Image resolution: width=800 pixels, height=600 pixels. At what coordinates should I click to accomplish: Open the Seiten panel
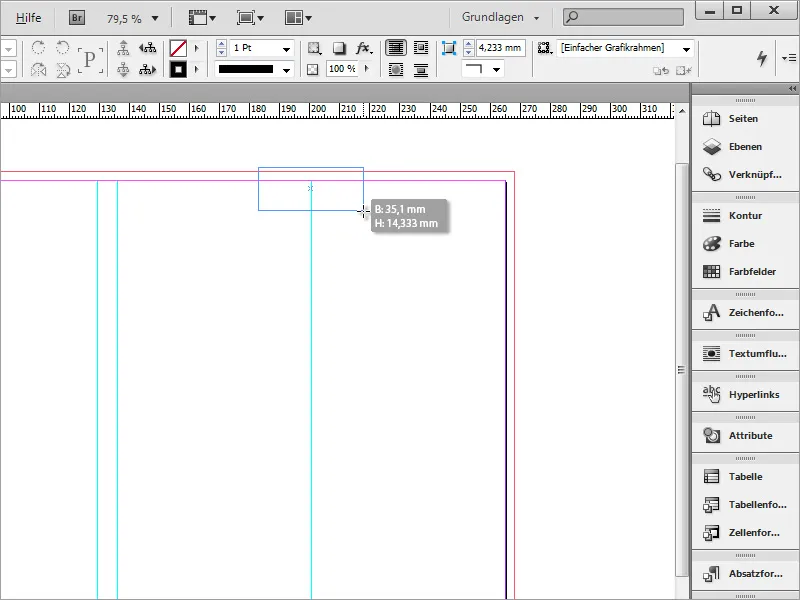745,119
